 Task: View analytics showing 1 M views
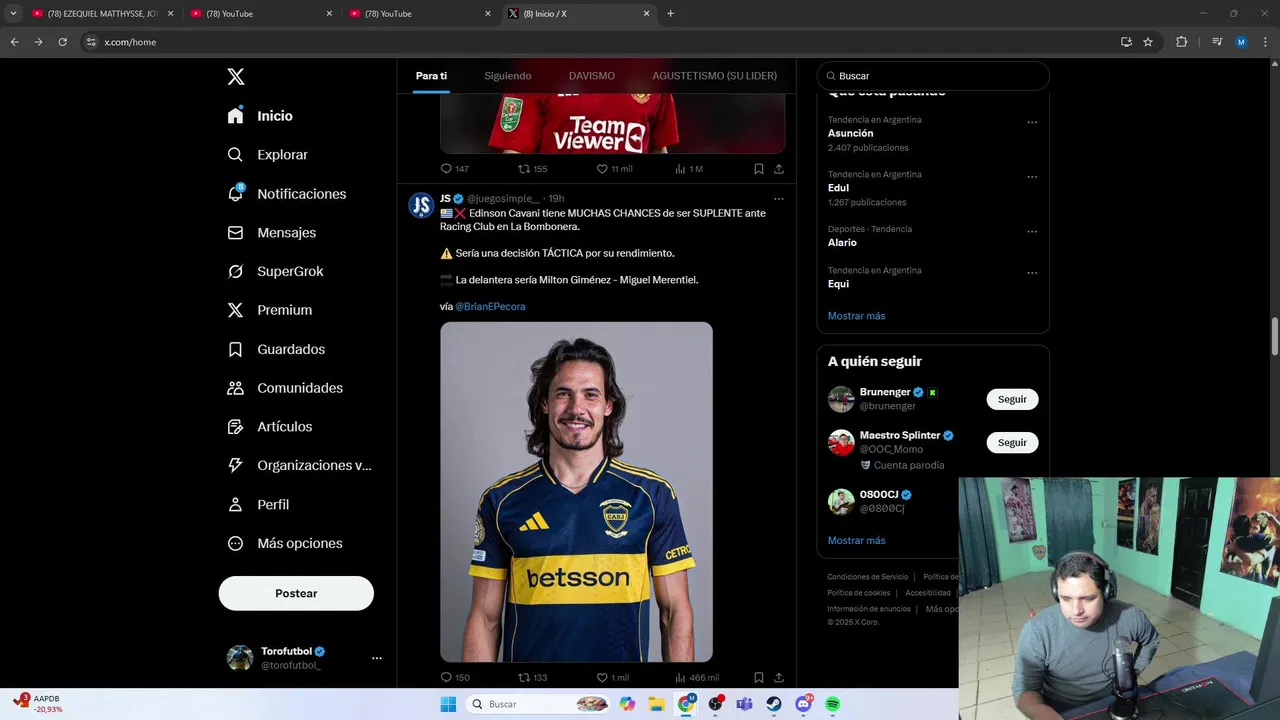click(689, 169)
